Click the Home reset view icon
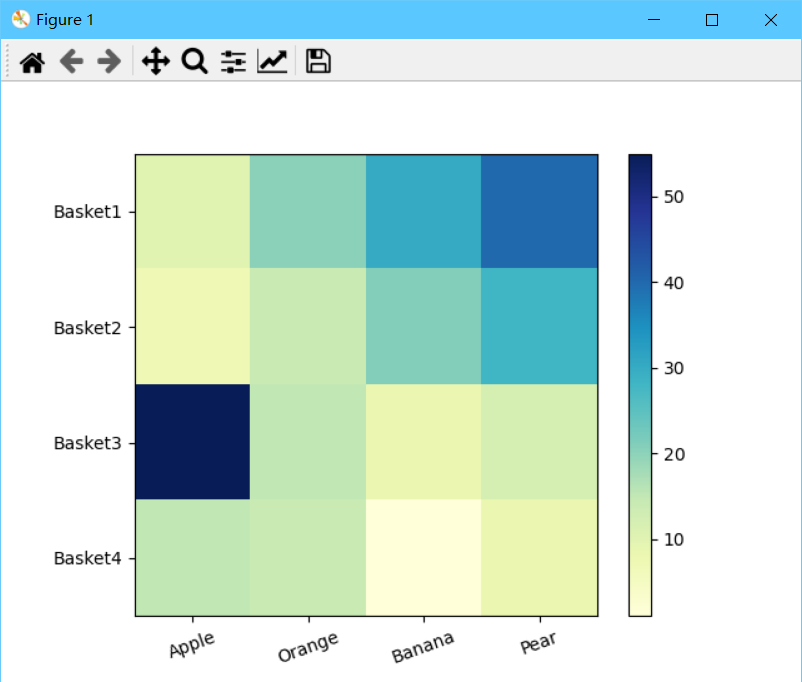The image size is (802, 682). coord(32,62)
